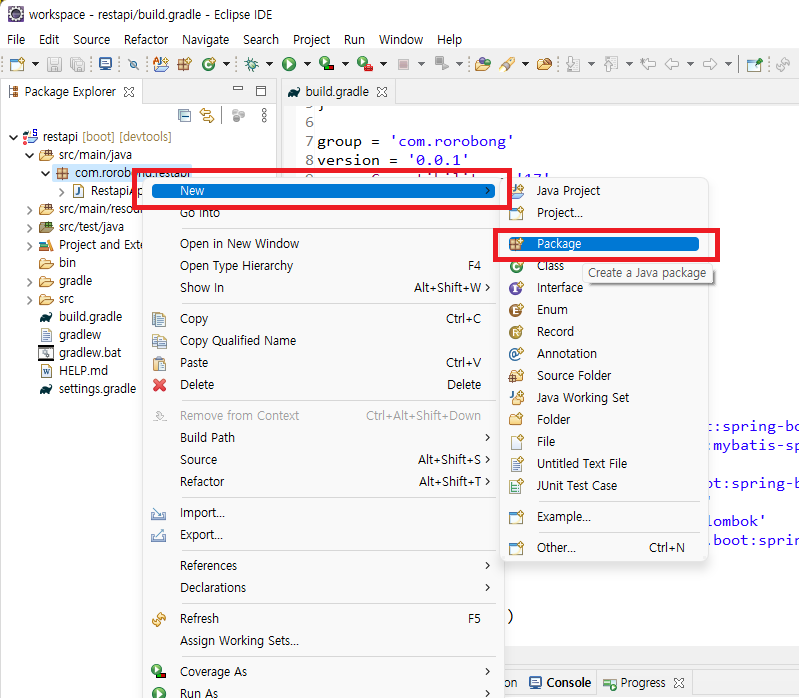
Task: Select Java Working Set in submenu
Action: pos(604,397)
